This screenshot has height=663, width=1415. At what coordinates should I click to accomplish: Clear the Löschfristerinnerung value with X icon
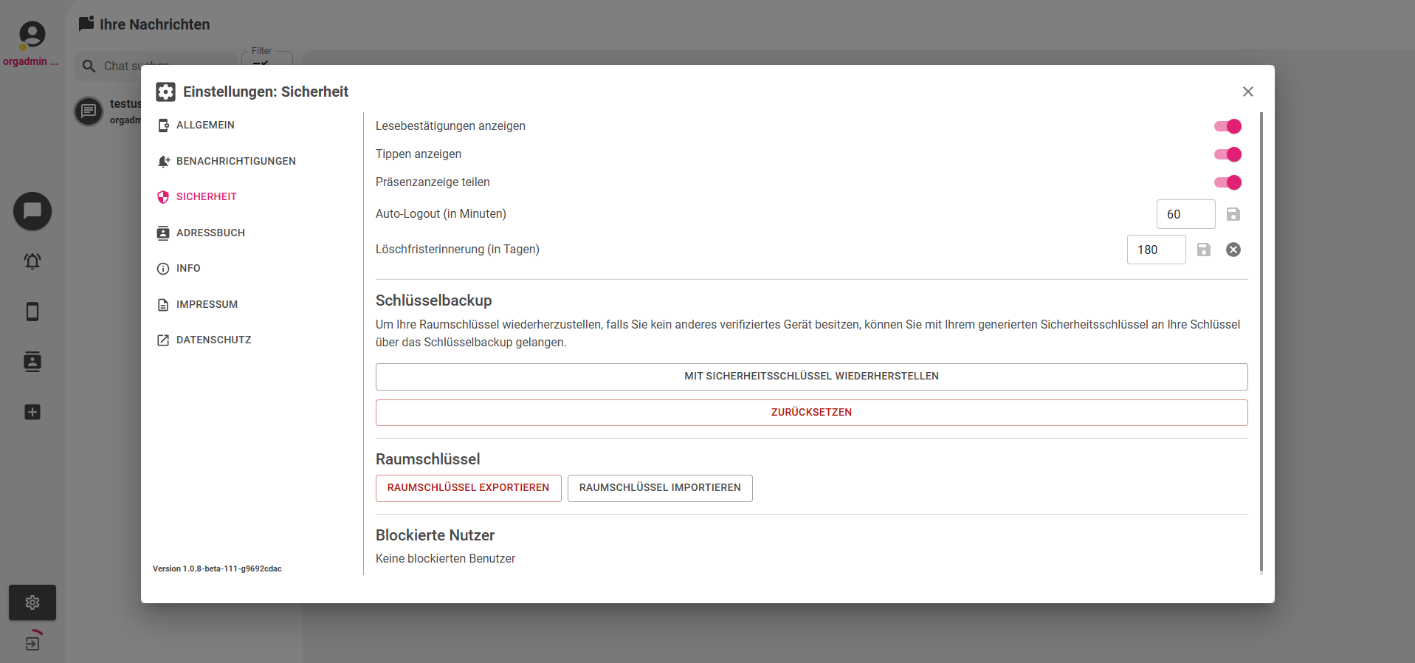click(1233, 249)
